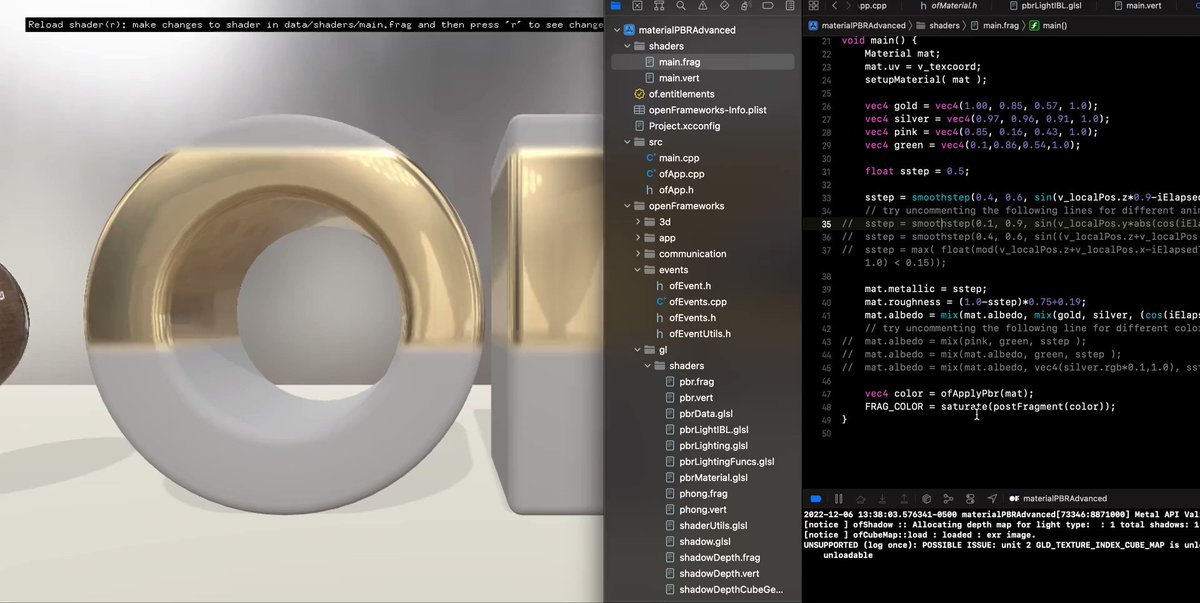Open the Find navigator magnifier icon

(x=680, y=6)
